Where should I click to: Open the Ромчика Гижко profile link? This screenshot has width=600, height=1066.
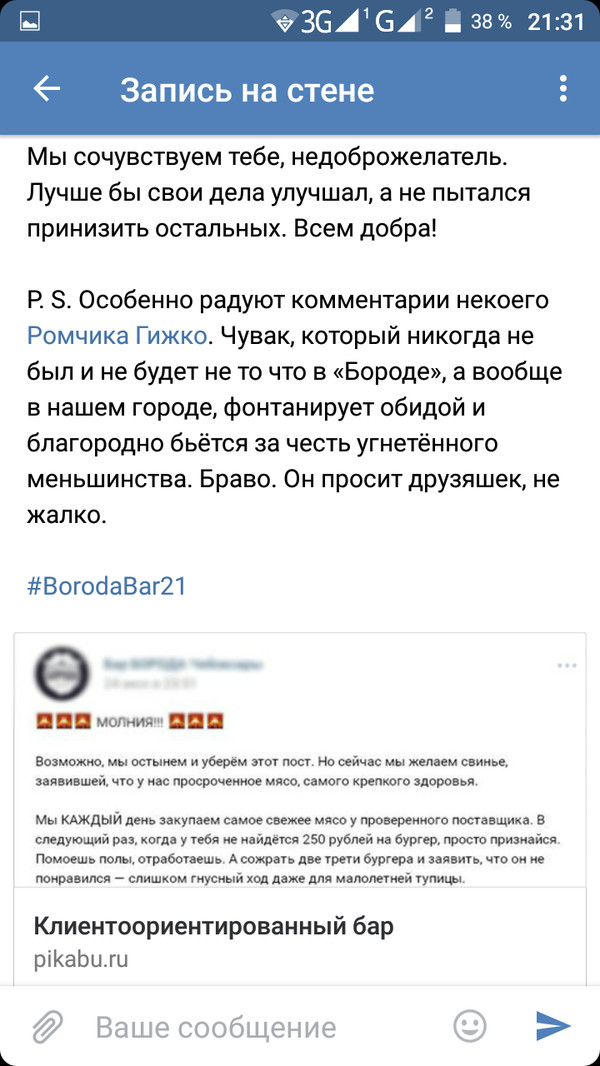[x=117, y=334]
